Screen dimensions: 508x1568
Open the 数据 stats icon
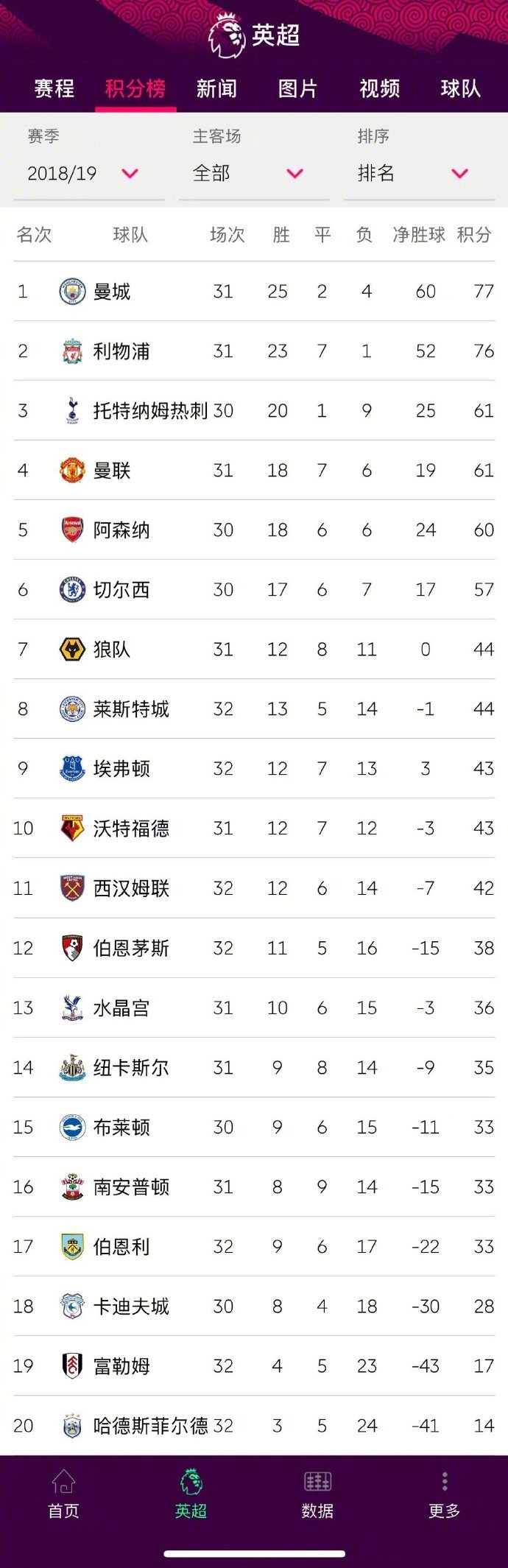[317, 1480]
